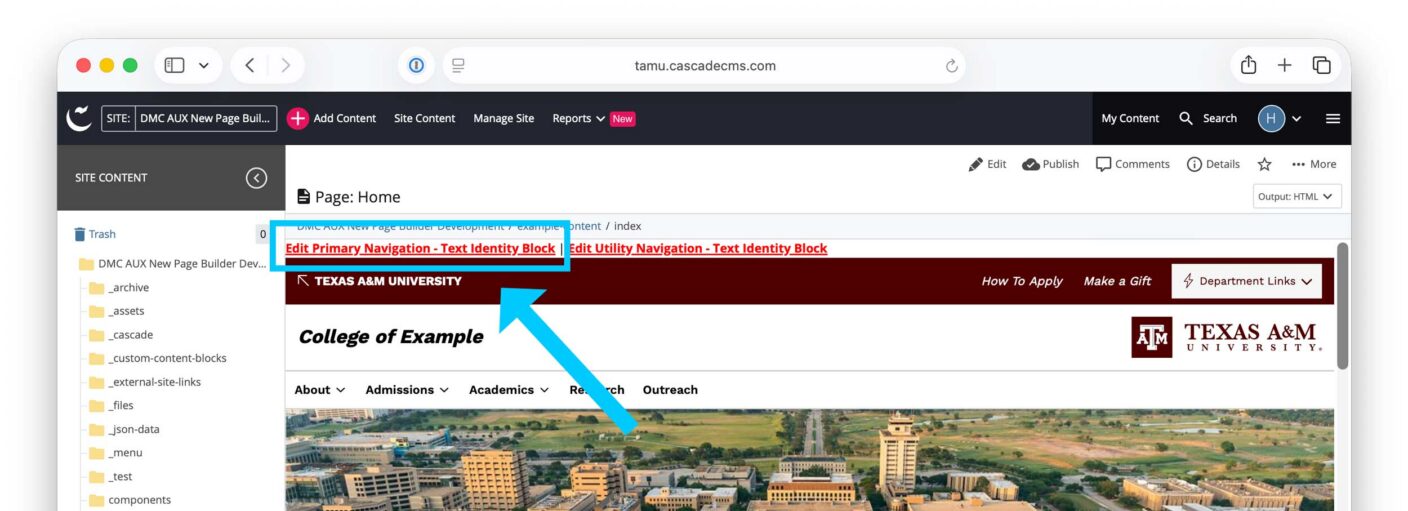Star this page as favorite

1265,164
